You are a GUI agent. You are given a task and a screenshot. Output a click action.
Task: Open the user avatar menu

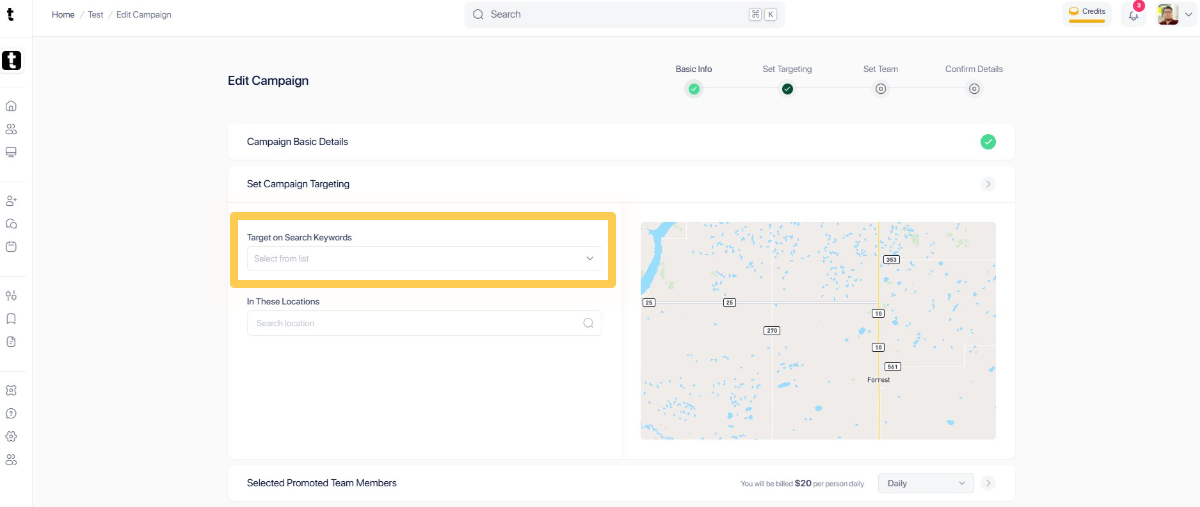point(1172,15)
